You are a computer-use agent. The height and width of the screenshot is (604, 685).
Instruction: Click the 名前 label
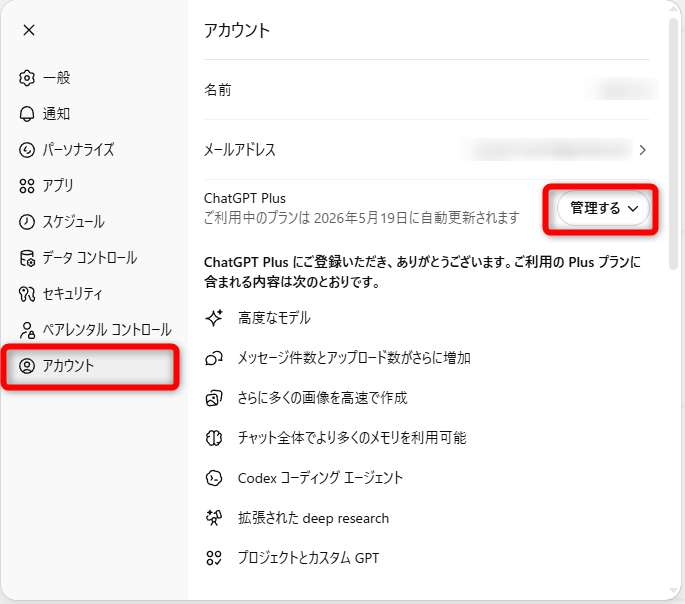tap(218, 90)
